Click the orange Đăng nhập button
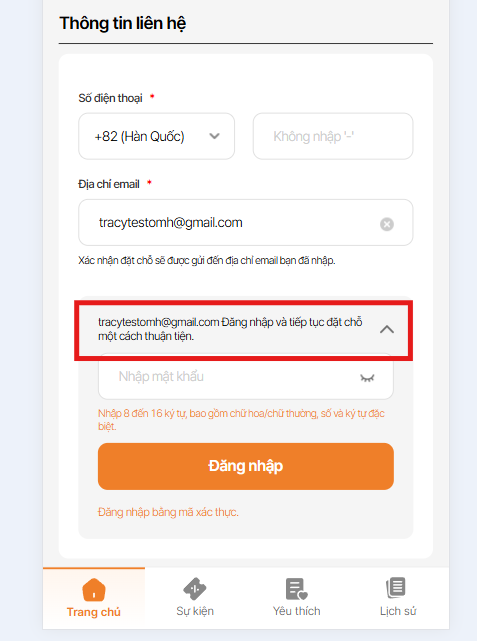Image resolution: width=477 pixels, height=641 pixels. 246,466
